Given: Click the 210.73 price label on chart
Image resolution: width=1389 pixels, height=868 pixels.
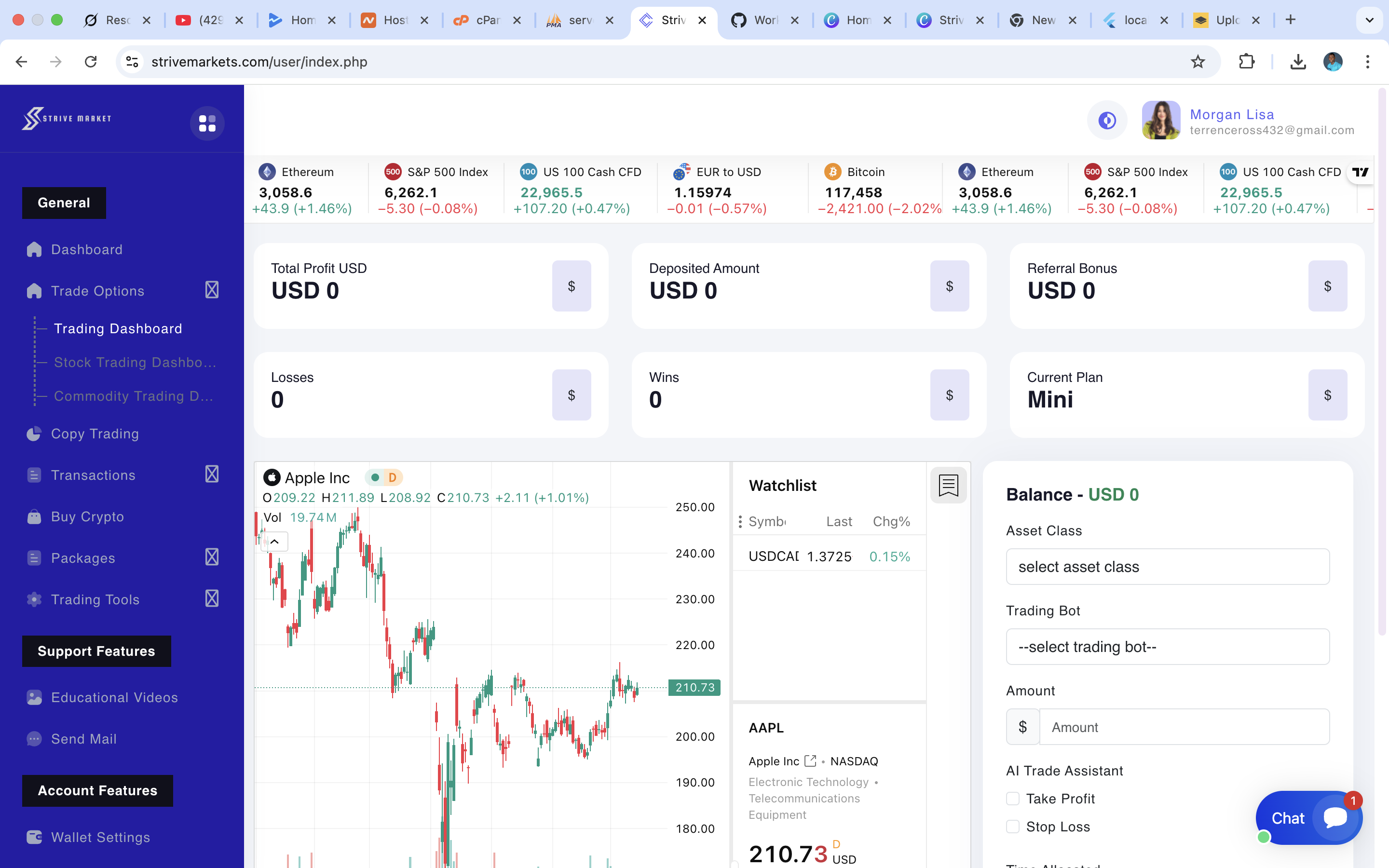Looking at the screenshot, I should click(694, 687).
